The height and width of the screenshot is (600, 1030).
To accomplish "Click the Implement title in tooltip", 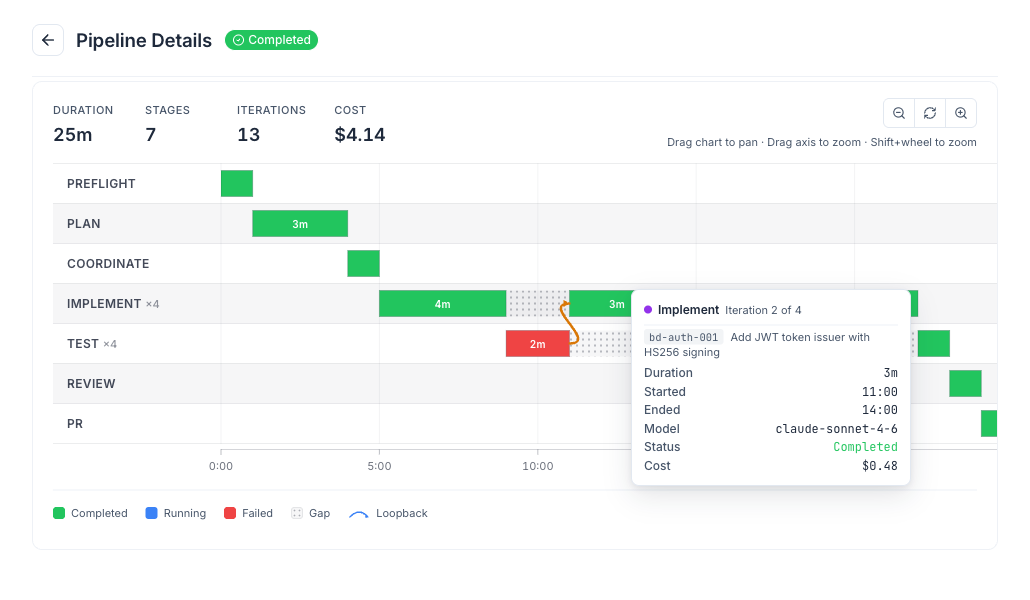I will (688, 310).
